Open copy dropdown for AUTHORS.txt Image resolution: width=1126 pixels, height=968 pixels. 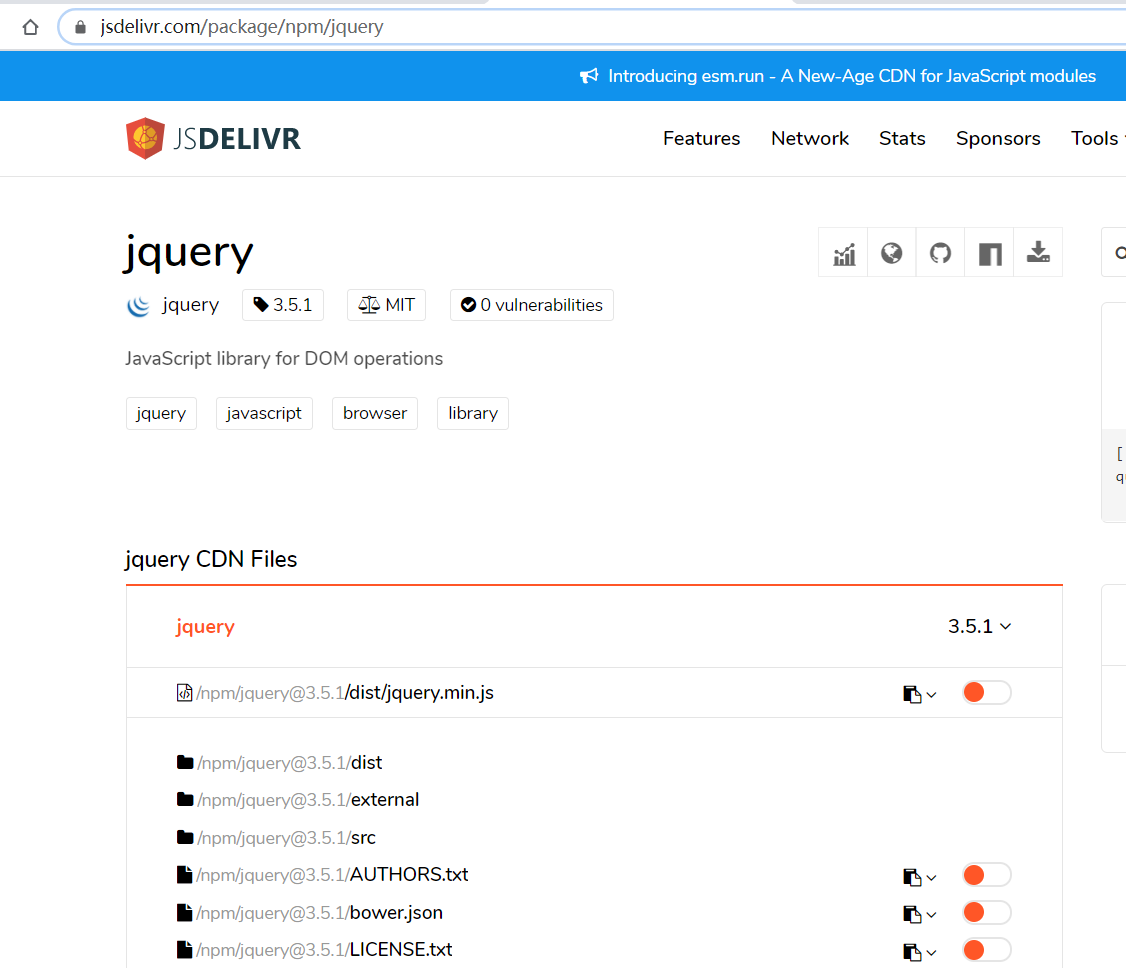click(x=920, y=878)
